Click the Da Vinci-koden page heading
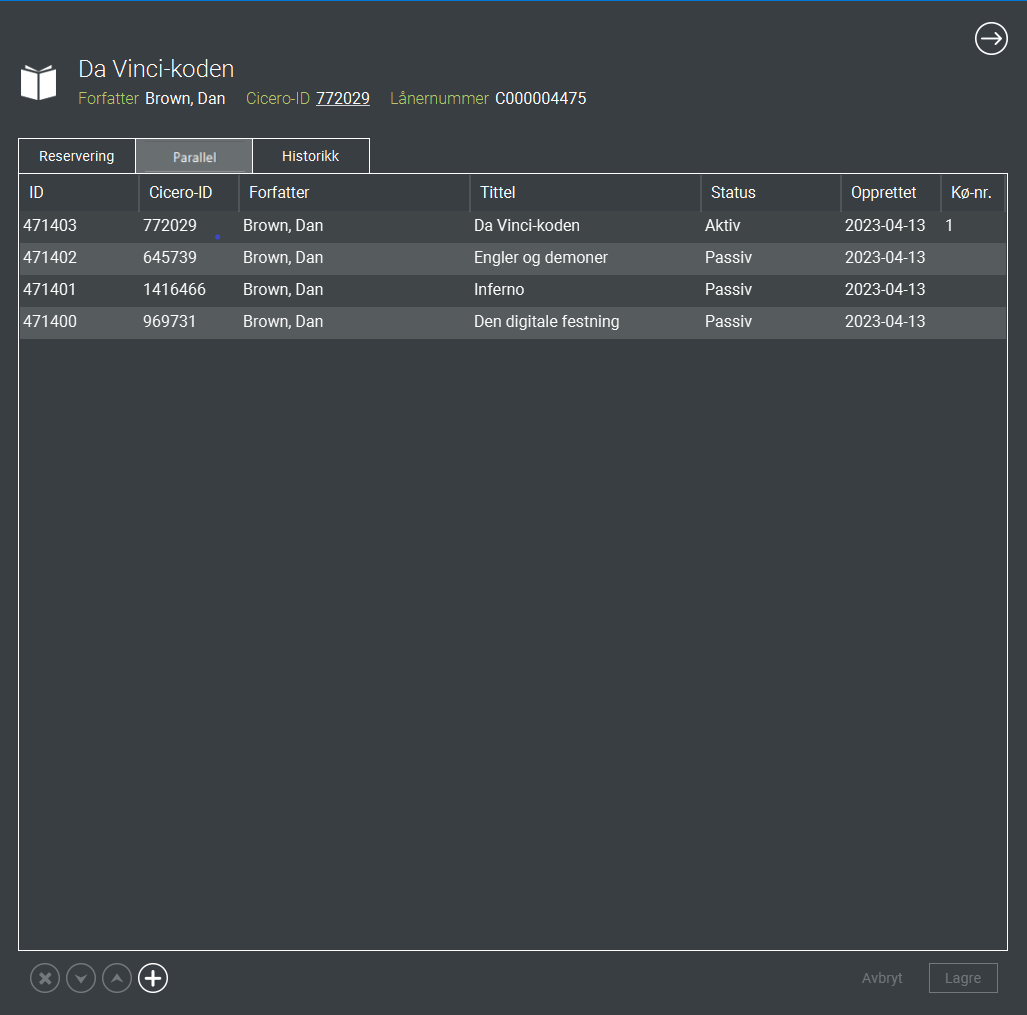Screen dimensions: 1027x1015 (156, 69)
